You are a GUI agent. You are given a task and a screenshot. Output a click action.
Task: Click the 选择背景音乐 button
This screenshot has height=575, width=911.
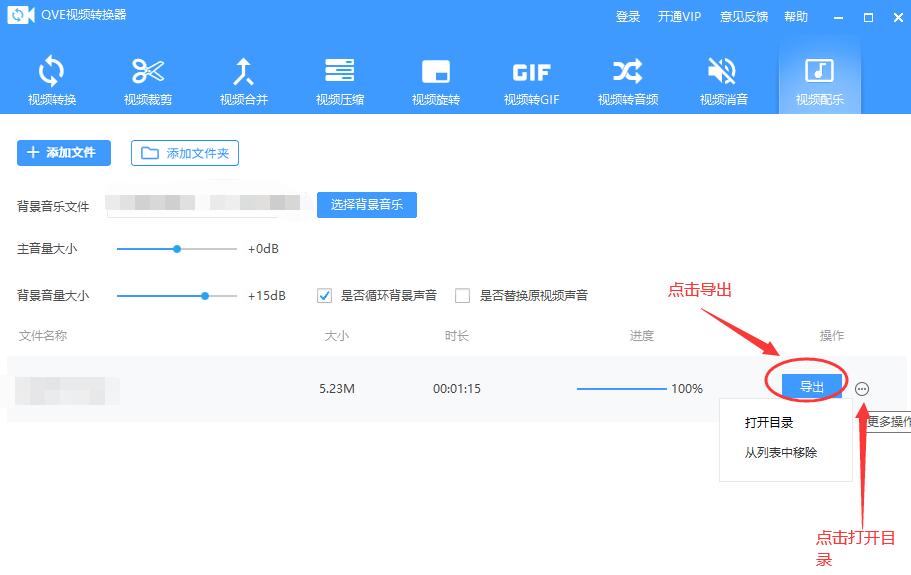click(366, 205)
